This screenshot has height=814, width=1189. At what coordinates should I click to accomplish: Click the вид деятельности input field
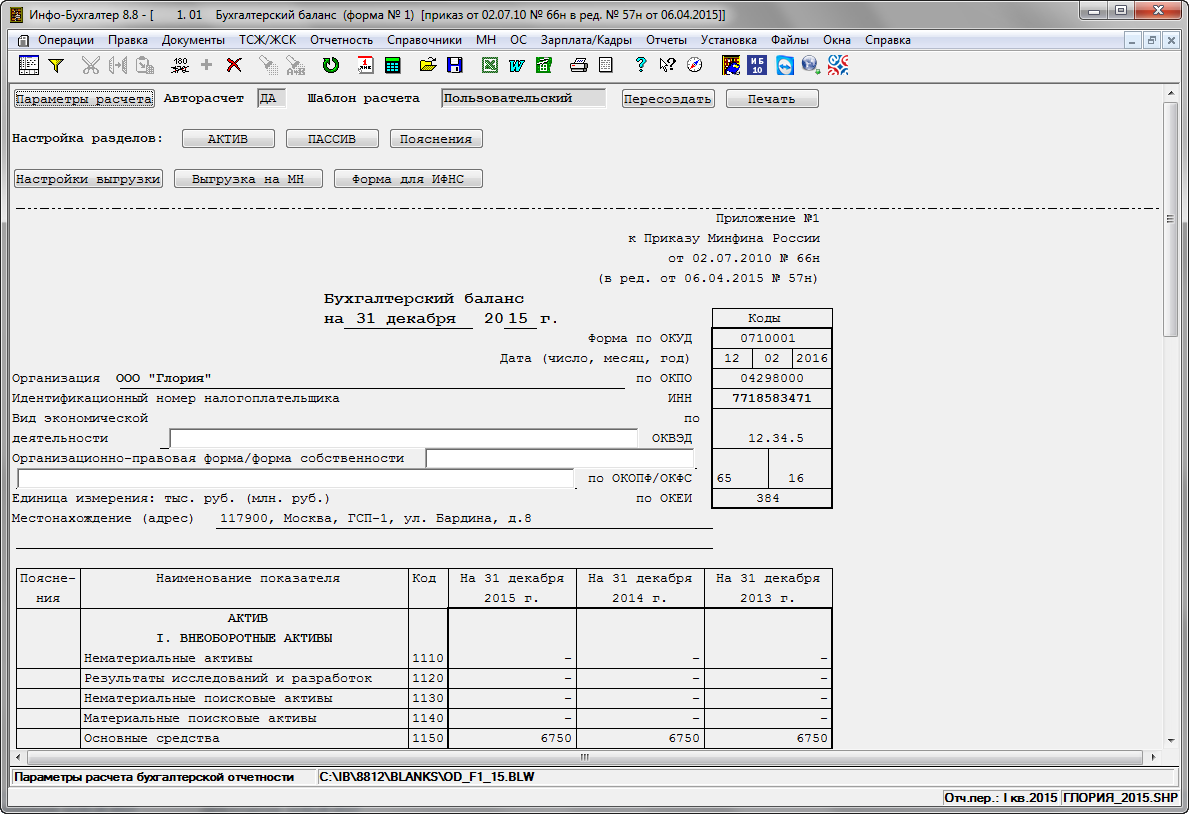[403, 438]
